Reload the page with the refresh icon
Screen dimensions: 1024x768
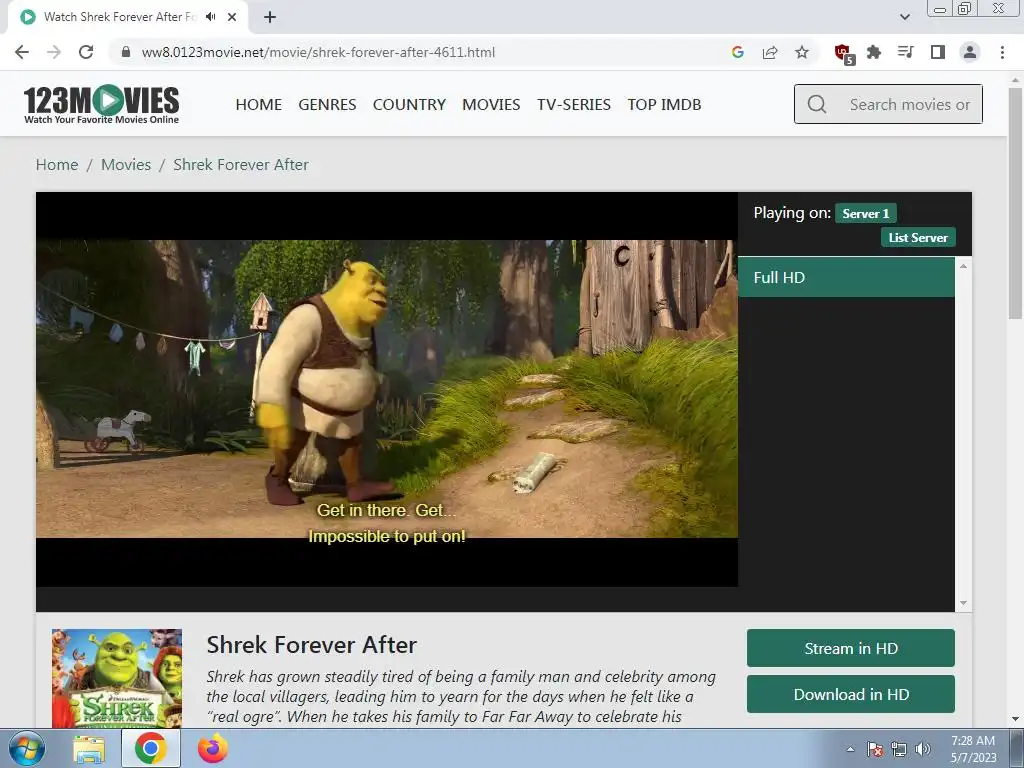(86, 52)
